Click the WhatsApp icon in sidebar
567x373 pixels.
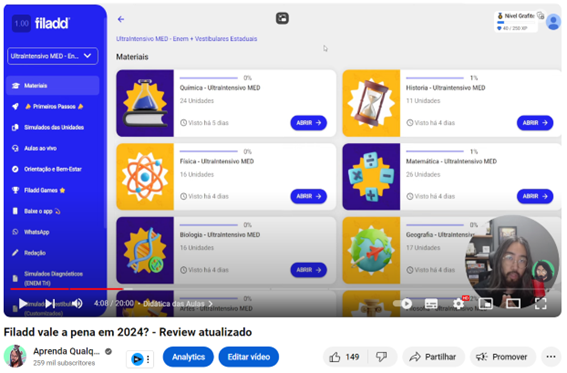(15, 232)
